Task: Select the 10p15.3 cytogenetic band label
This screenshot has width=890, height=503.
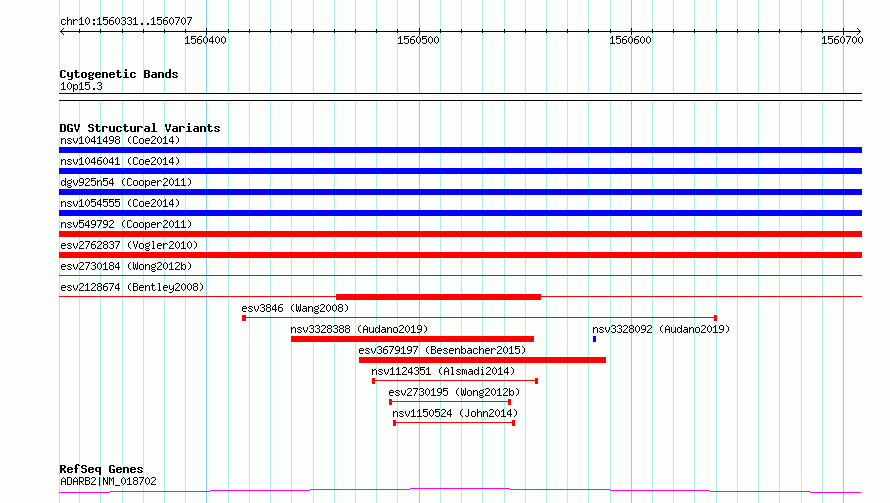Action: [x=81, y=87]
